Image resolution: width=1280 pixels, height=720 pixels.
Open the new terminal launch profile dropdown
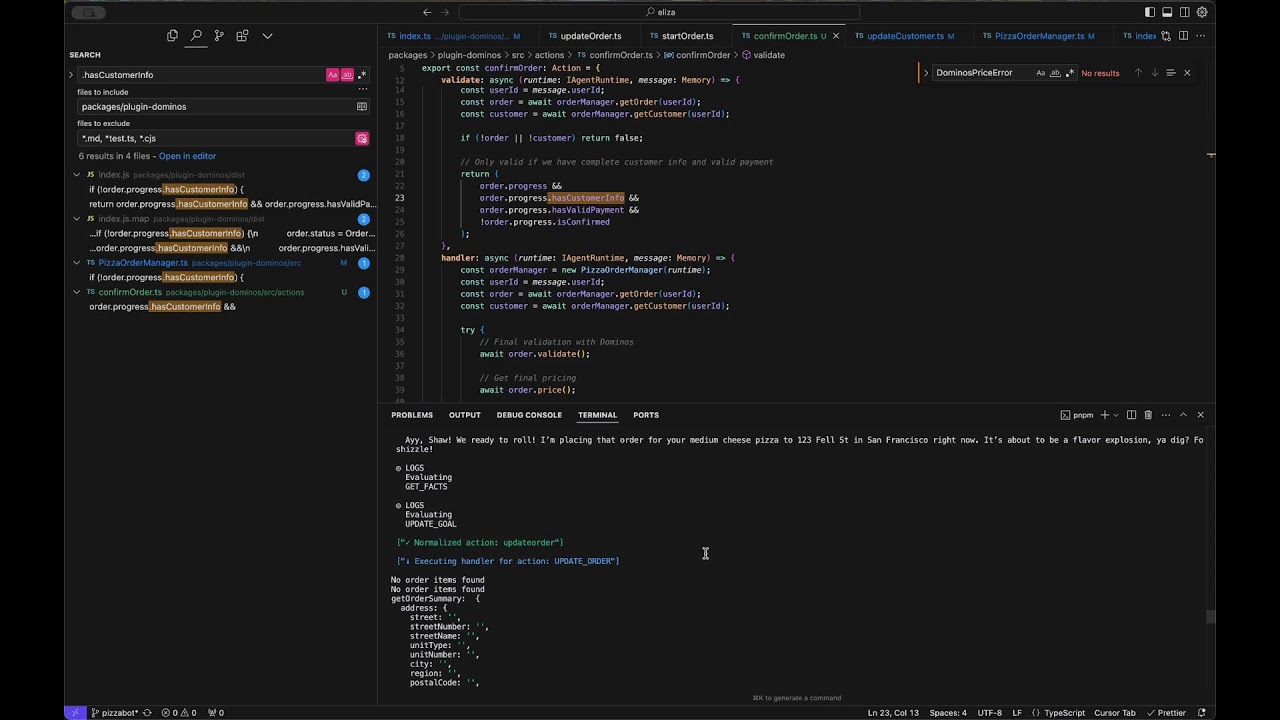tap(1116, 415)
